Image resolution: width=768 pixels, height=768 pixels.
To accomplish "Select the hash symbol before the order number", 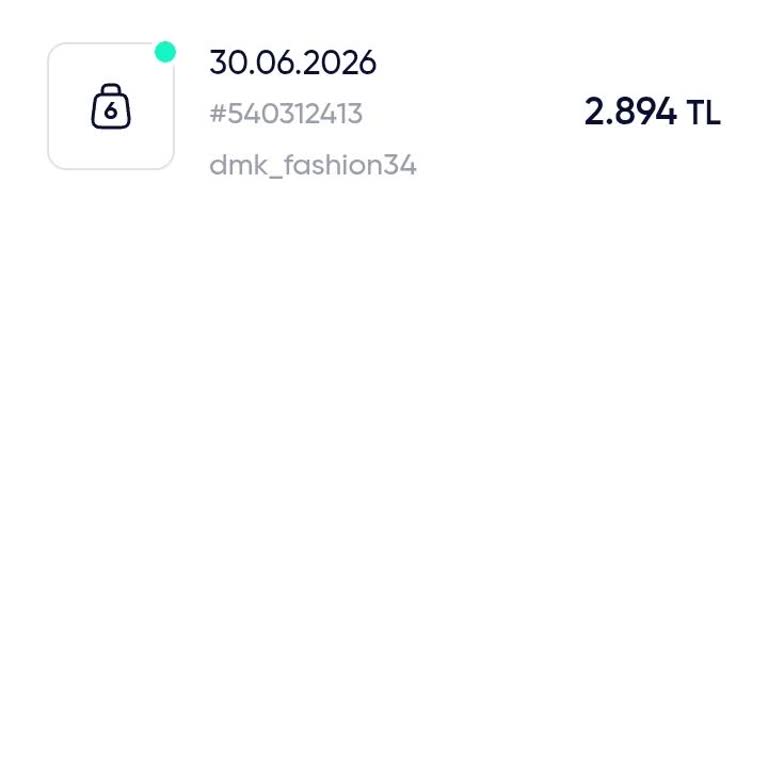I will [x=217, y=114].
